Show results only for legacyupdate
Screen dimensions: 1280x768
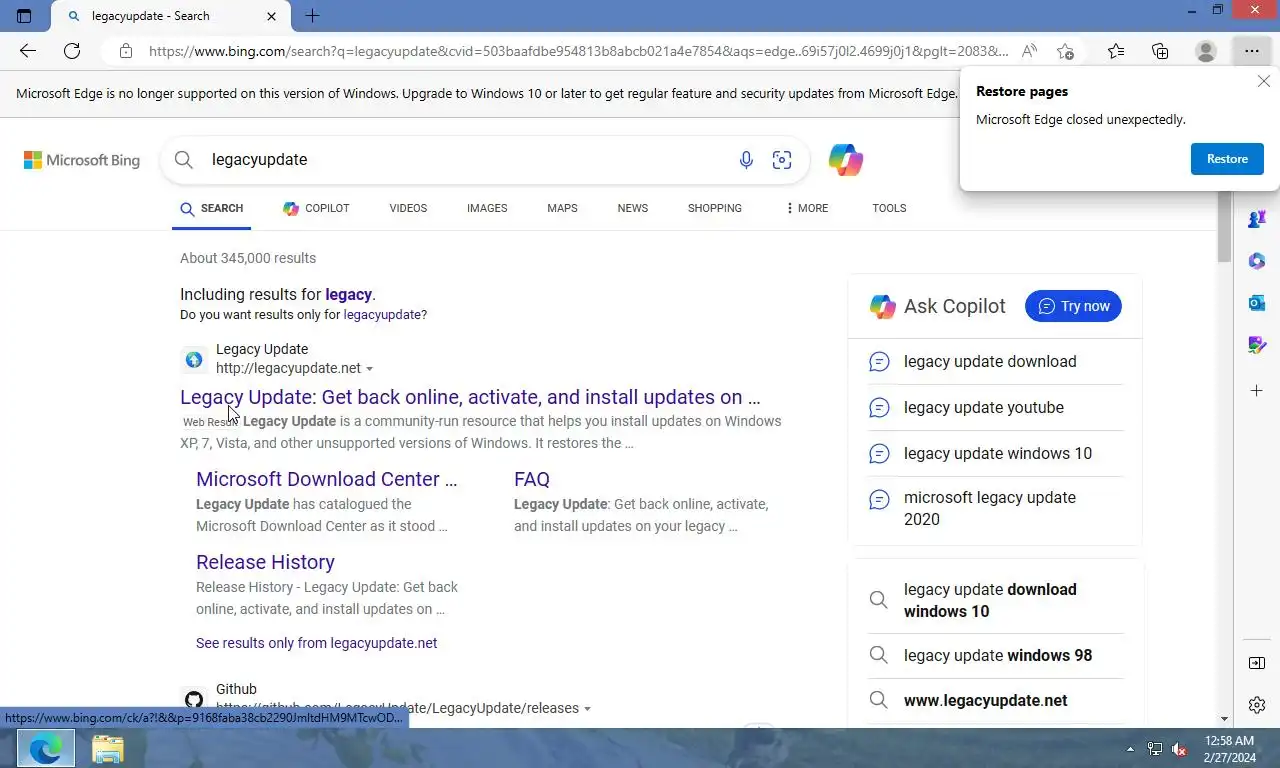point(383,314)
